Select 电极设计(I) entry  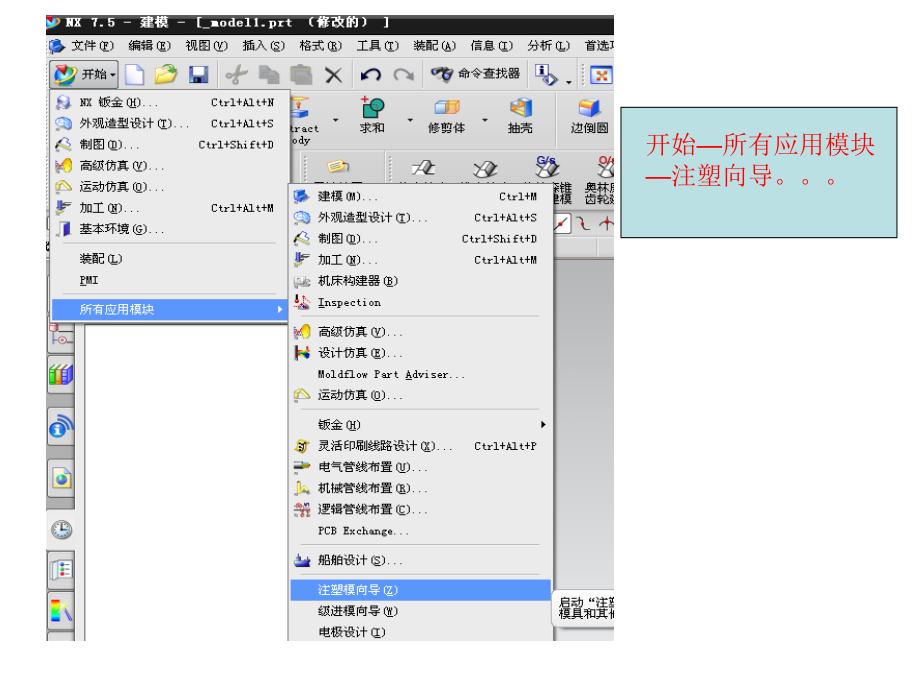[x=421, y=632]
